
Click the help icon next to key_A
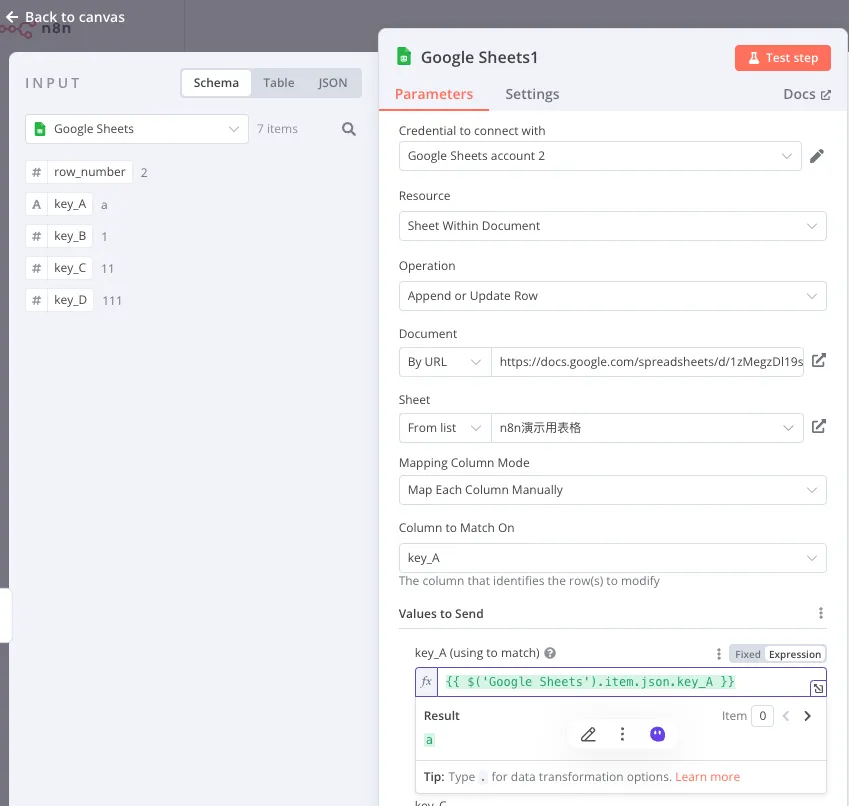(550, 653)
